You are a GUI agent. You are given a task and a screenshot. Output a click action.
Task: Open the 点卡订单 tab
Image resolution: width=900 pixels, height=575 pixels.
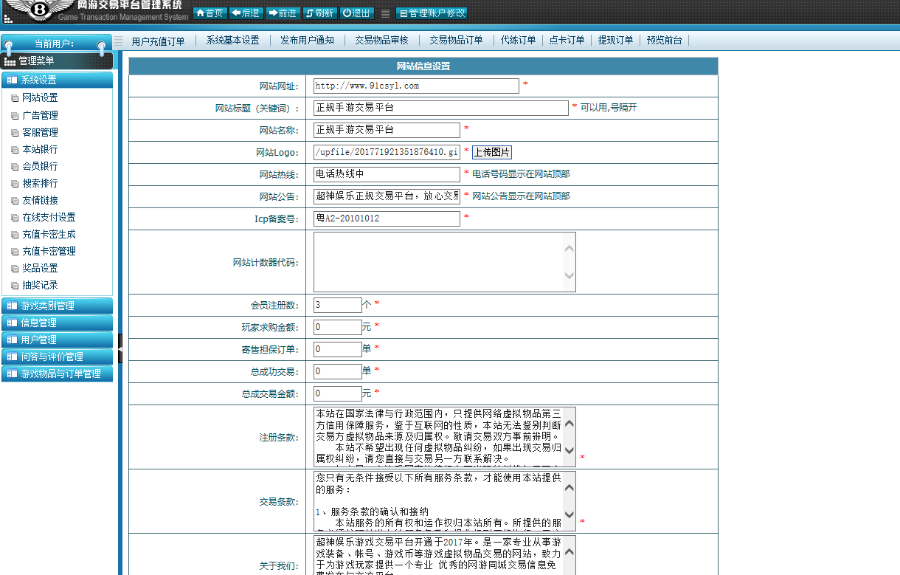pyautogui.click(x=567, y=40)
